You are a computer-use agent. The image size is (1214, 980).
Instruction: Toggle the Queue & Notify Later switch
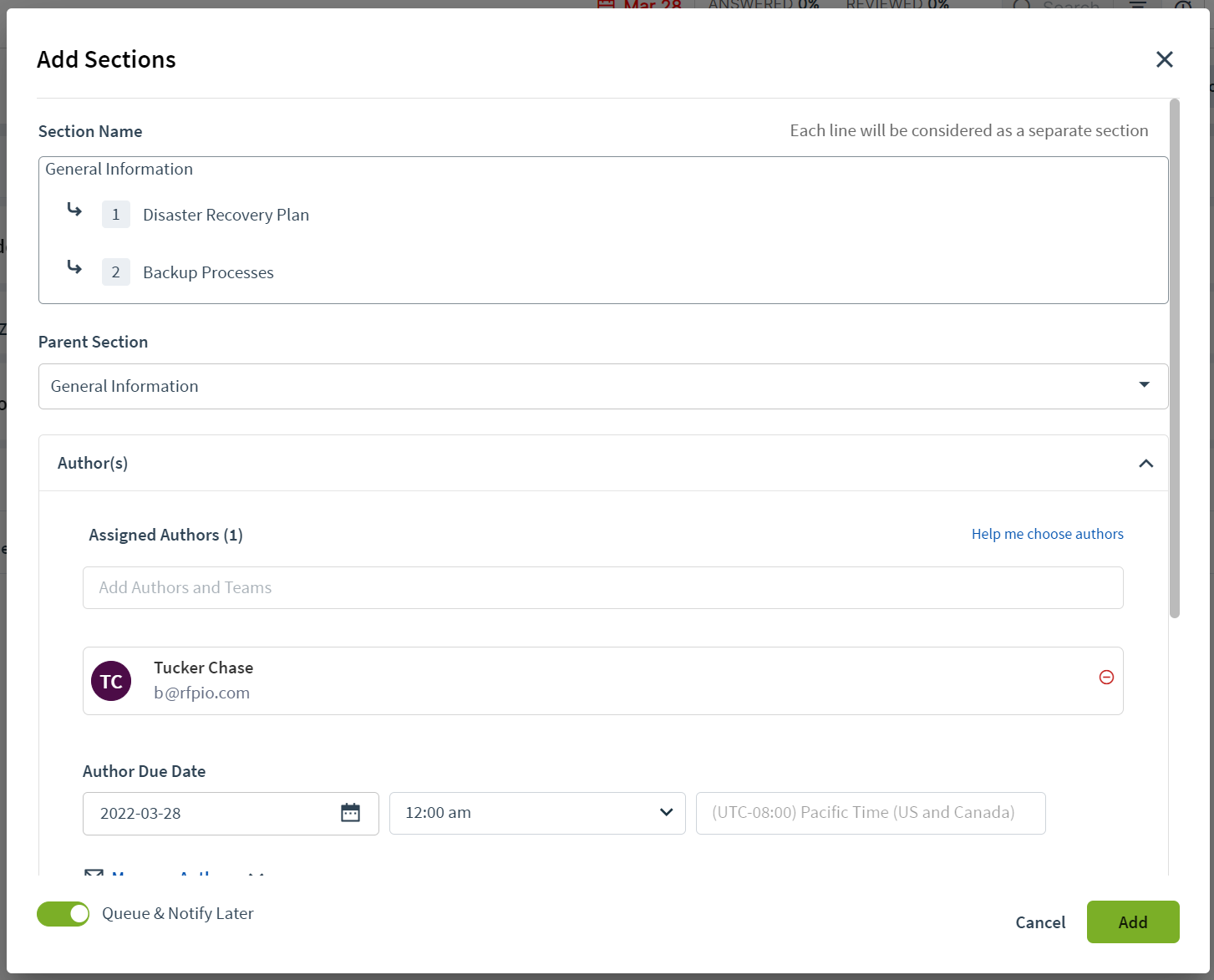[63, 914]
